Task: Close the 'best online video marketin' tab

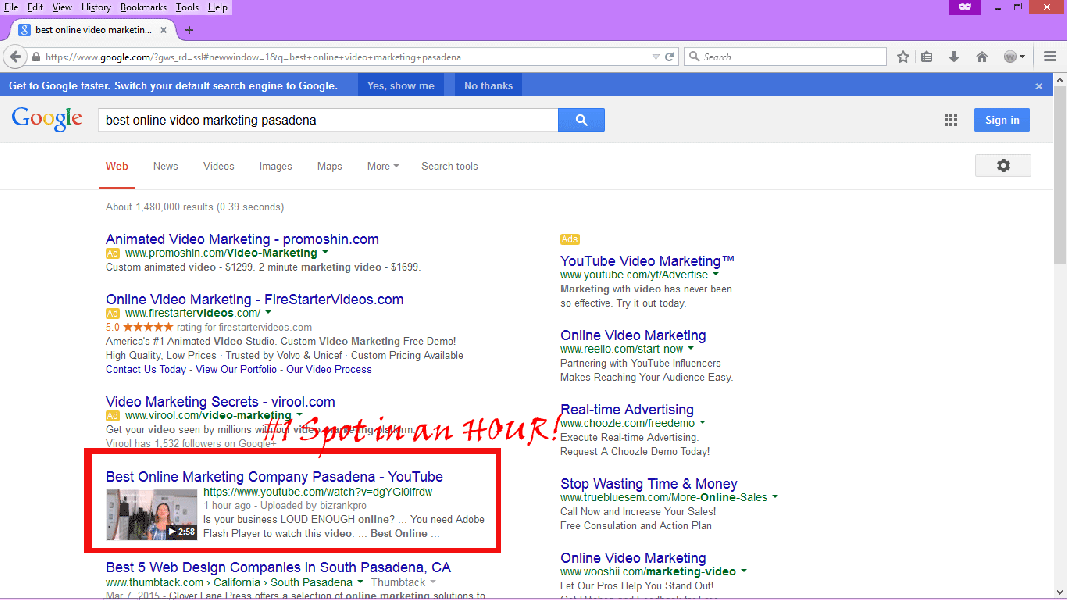Action: [163, 30]
